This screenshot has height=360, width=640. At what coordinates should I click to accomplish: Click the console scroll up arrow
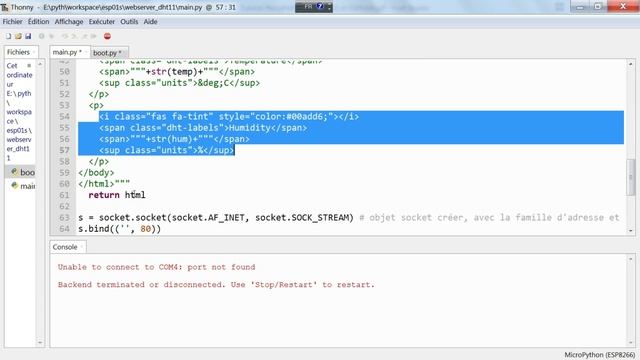(x=631, y=259)
